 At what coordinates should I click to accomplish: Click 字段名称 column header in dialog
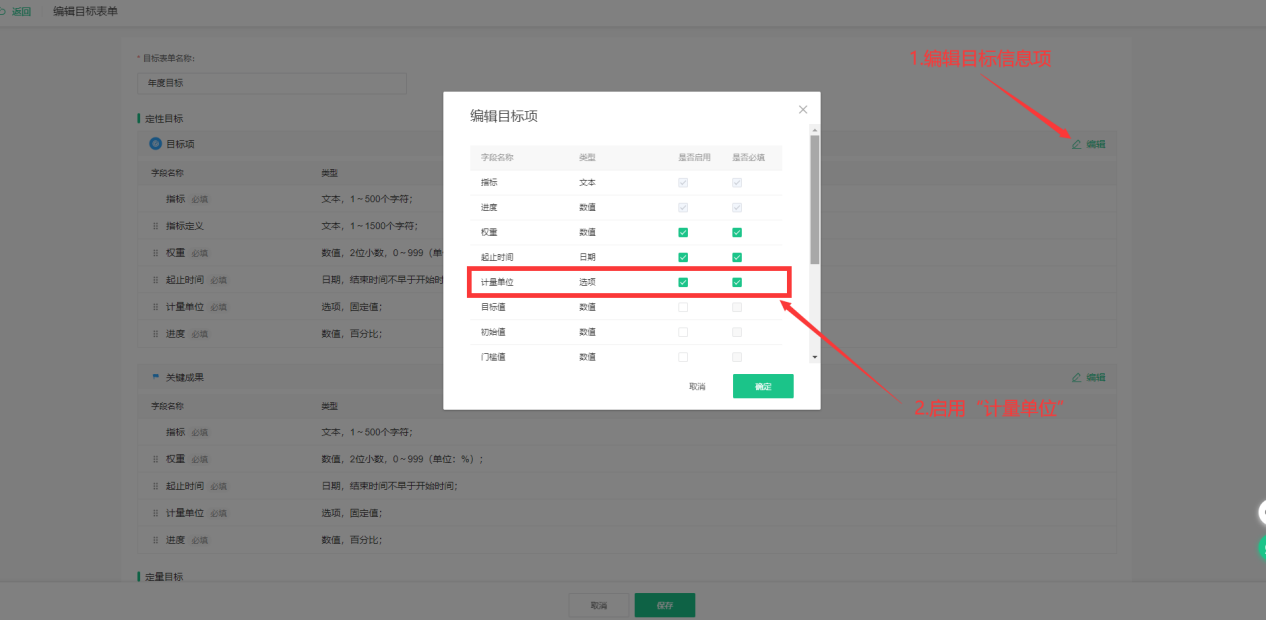(497, 158)
